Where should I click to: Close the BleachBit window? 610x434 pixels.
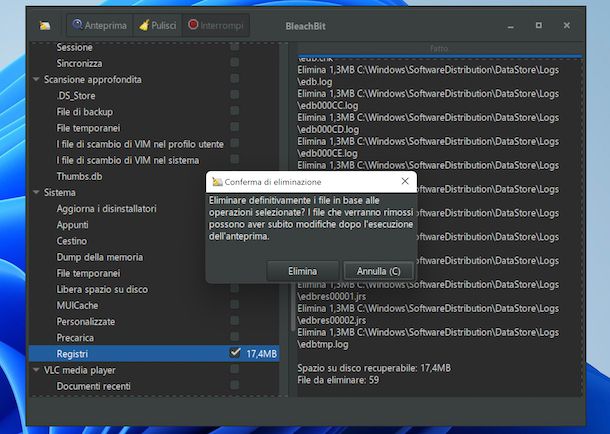click(567, 25)
